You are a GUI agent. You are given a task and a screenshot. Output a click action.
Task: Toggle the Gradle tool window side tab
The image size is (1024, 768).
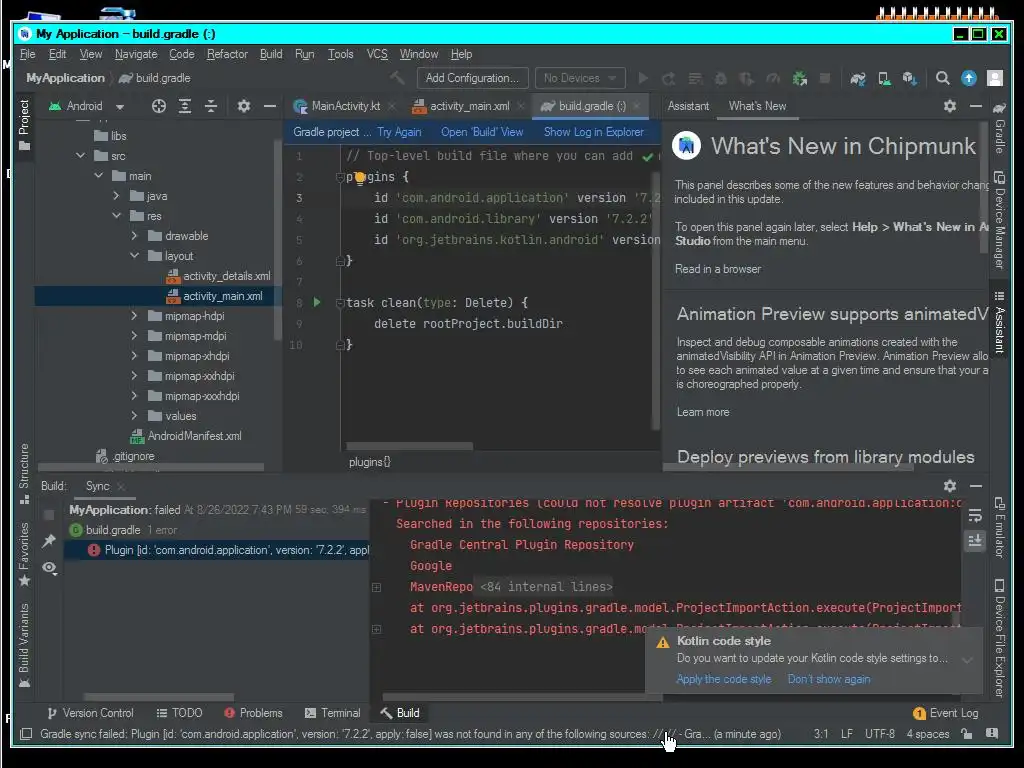point(999,128)
